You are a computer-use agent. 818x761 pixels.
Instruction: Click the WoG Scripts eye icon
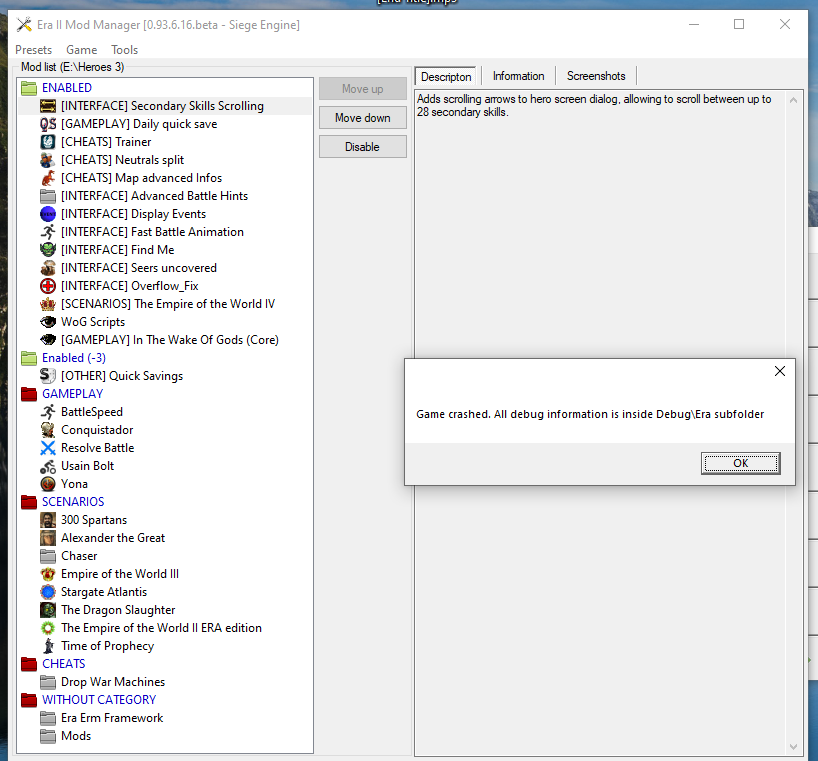pos(47,322)
